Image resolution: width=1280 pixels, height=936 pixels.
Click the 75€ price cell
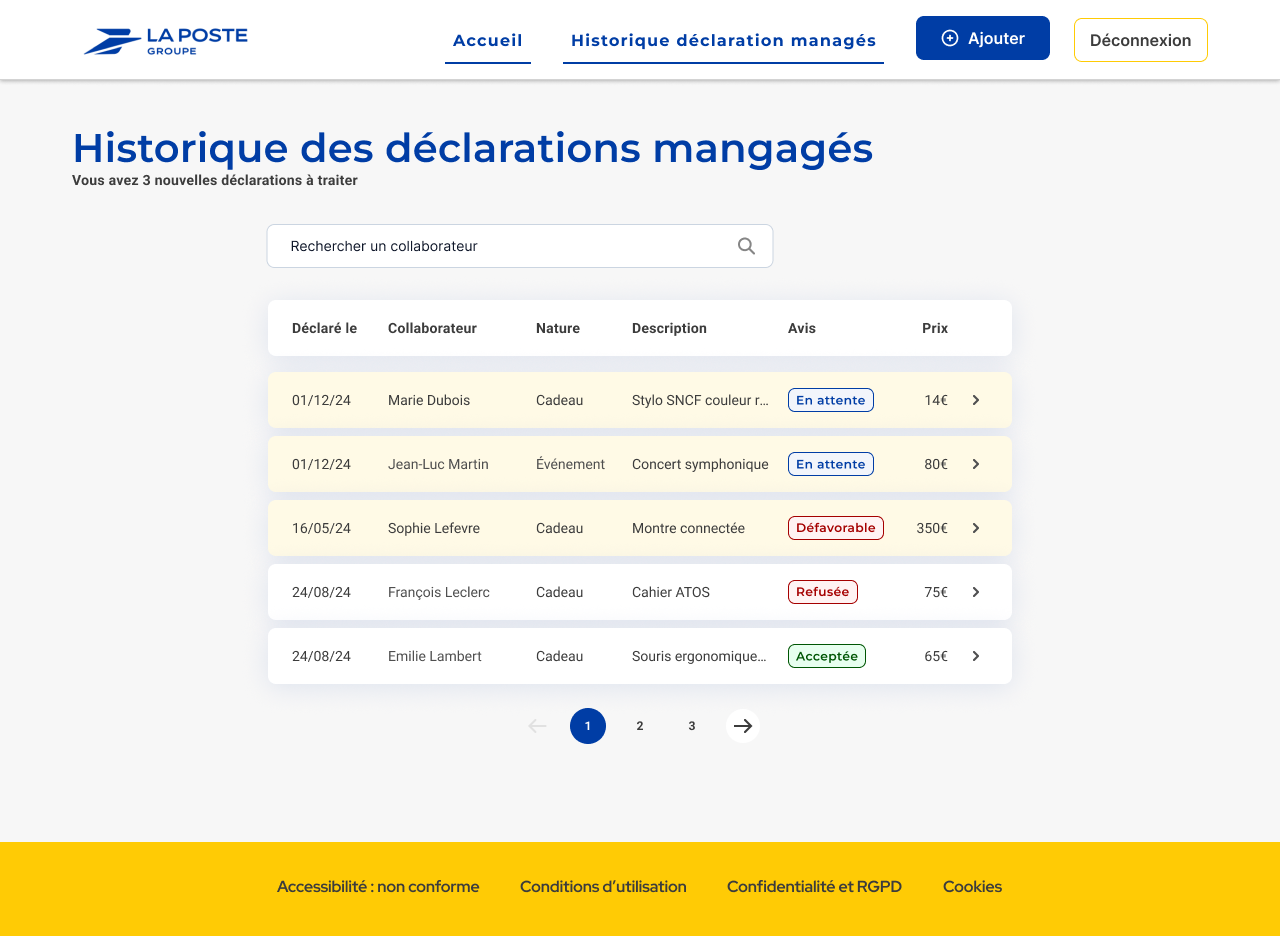936,592
